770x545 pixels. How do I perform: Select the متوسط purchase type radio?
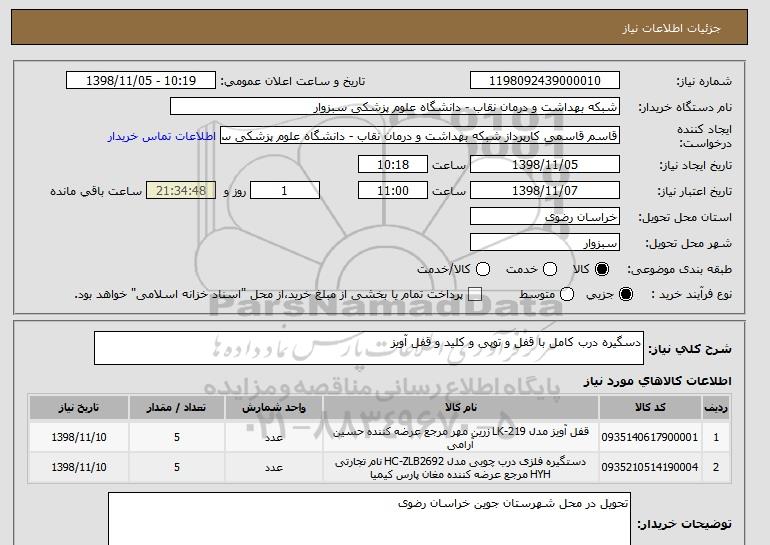[x=567, y=294]
